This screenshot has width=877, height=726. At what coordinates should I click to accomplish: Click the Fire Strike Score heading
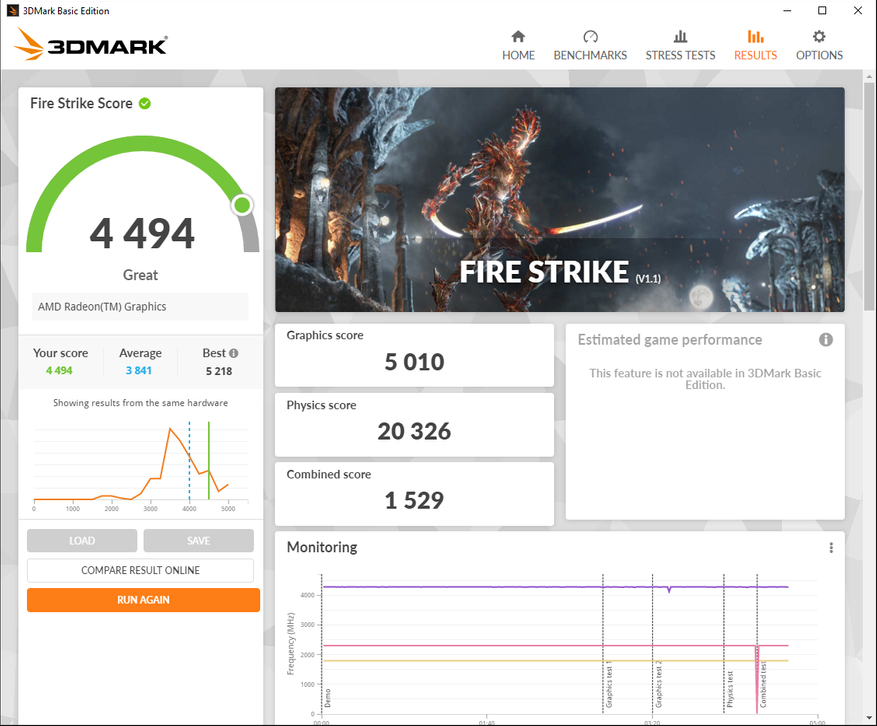[x=81, y=103]
